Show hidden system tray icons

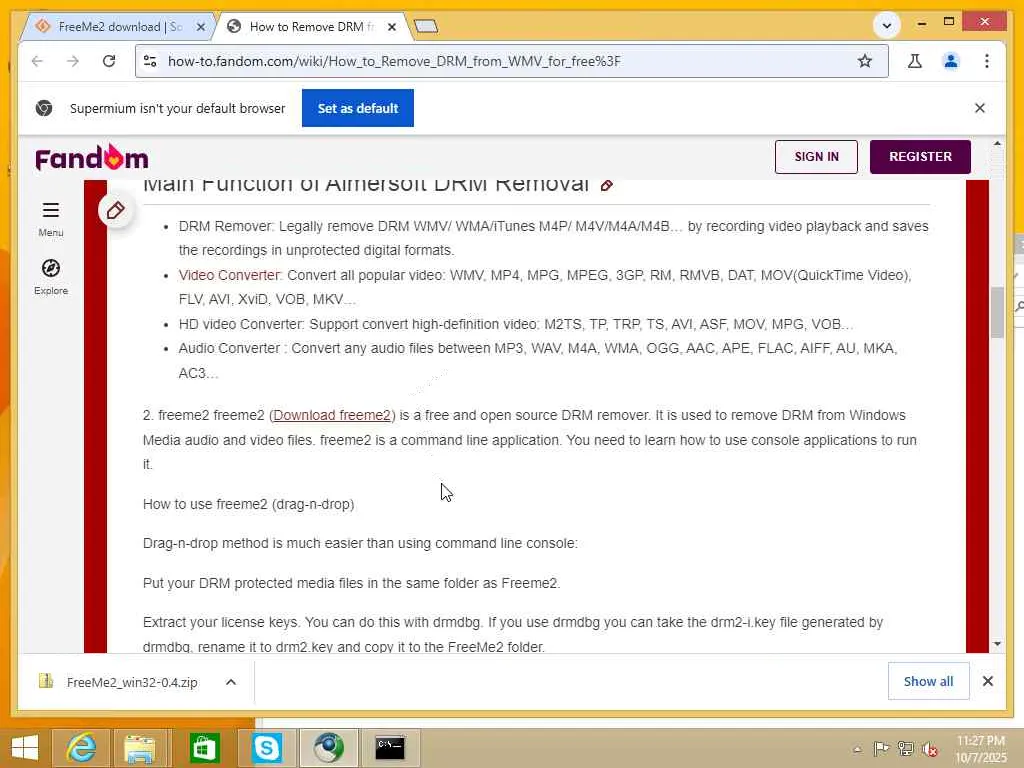point(857,749)
